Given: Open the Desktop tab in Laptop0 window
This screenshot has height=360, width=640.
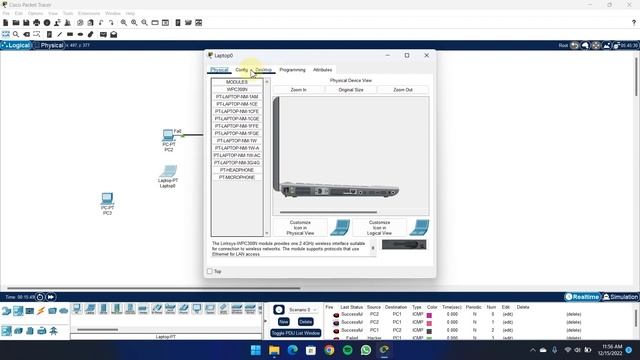Looking at the screenshot, I should coord(263,70).
